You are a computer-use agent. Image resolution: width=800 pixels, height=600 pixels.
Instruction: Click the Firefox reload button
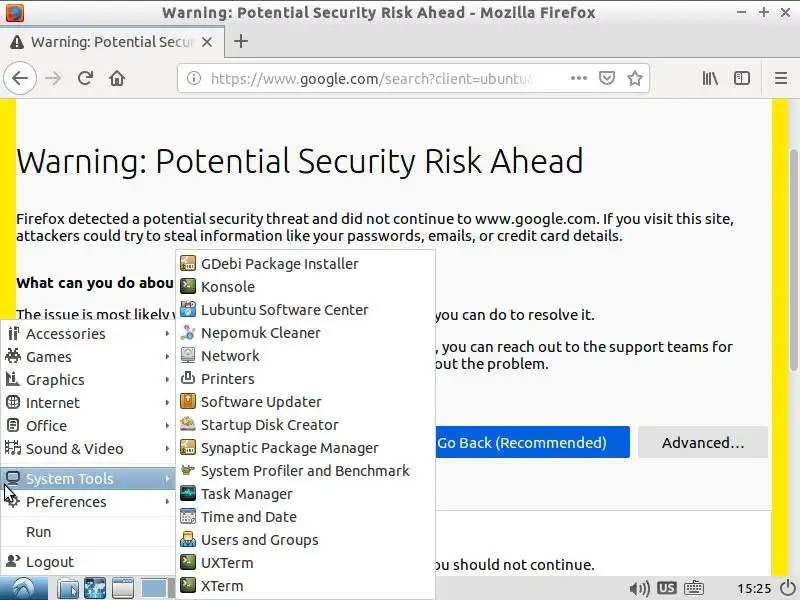[x=85, y=78]
